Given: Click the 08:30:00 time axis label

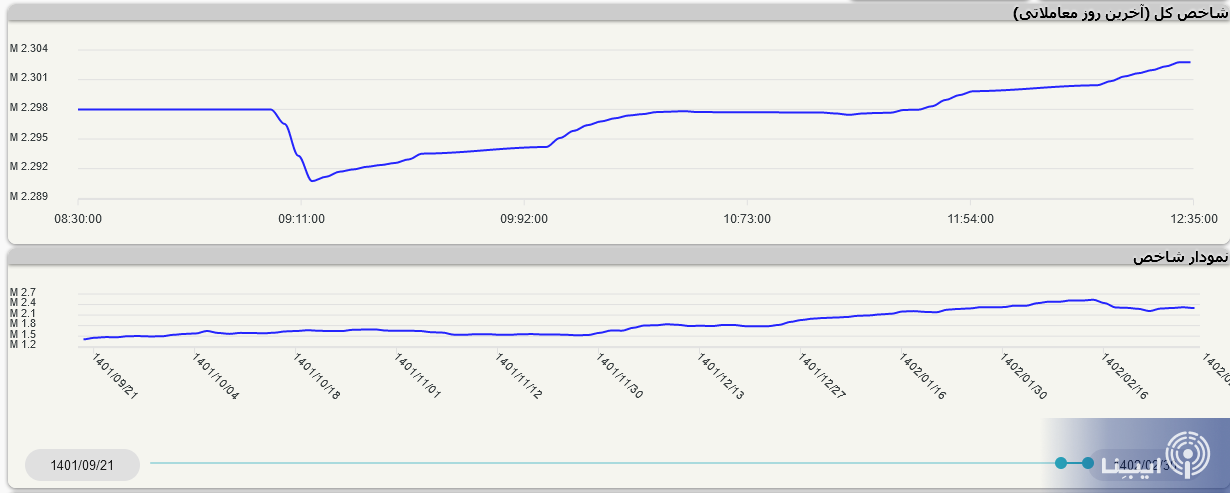Looking at the screenshot, I should click(78, 217).
